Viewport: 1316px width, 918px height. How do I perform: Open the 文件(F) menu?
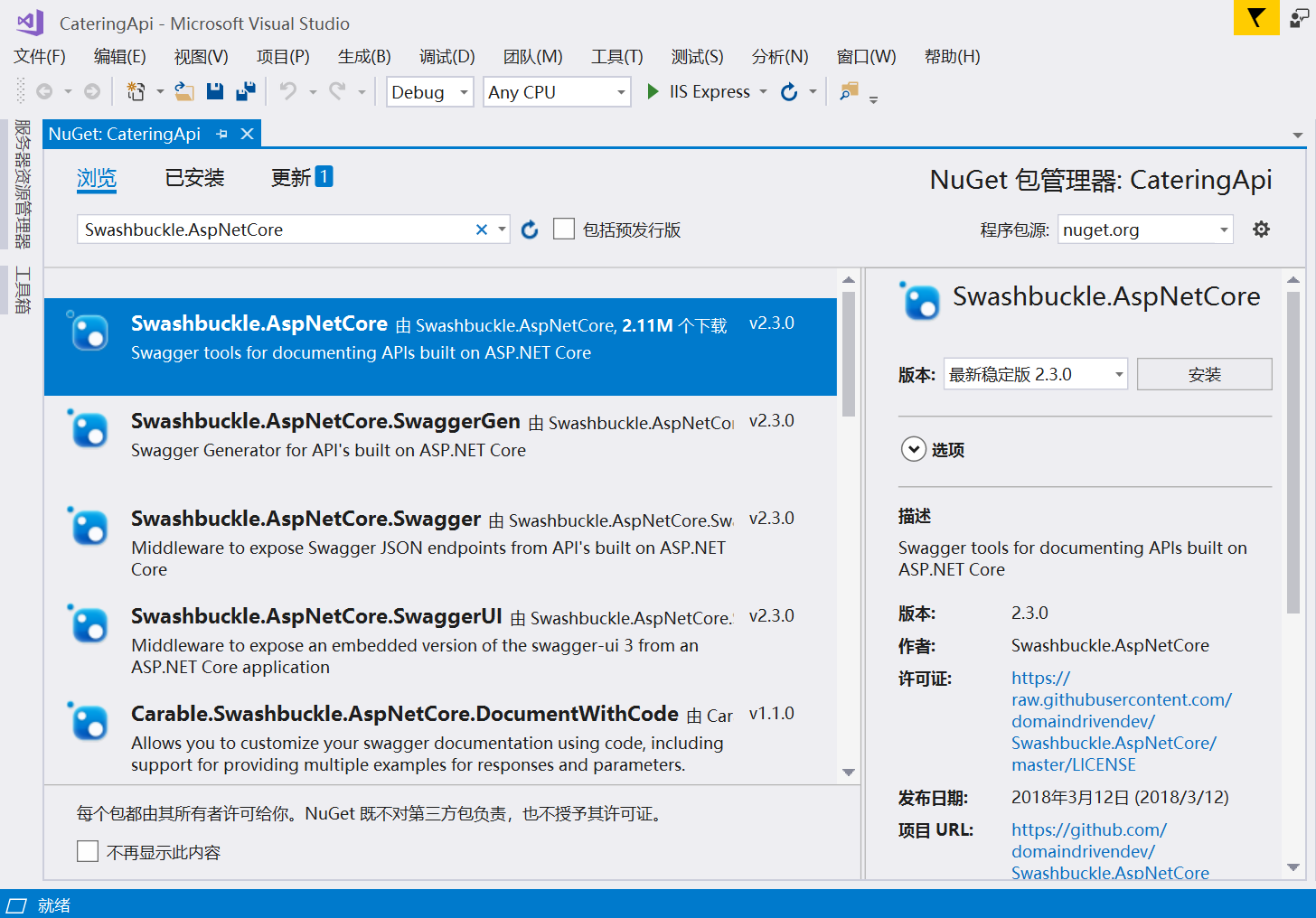(40, 56)
